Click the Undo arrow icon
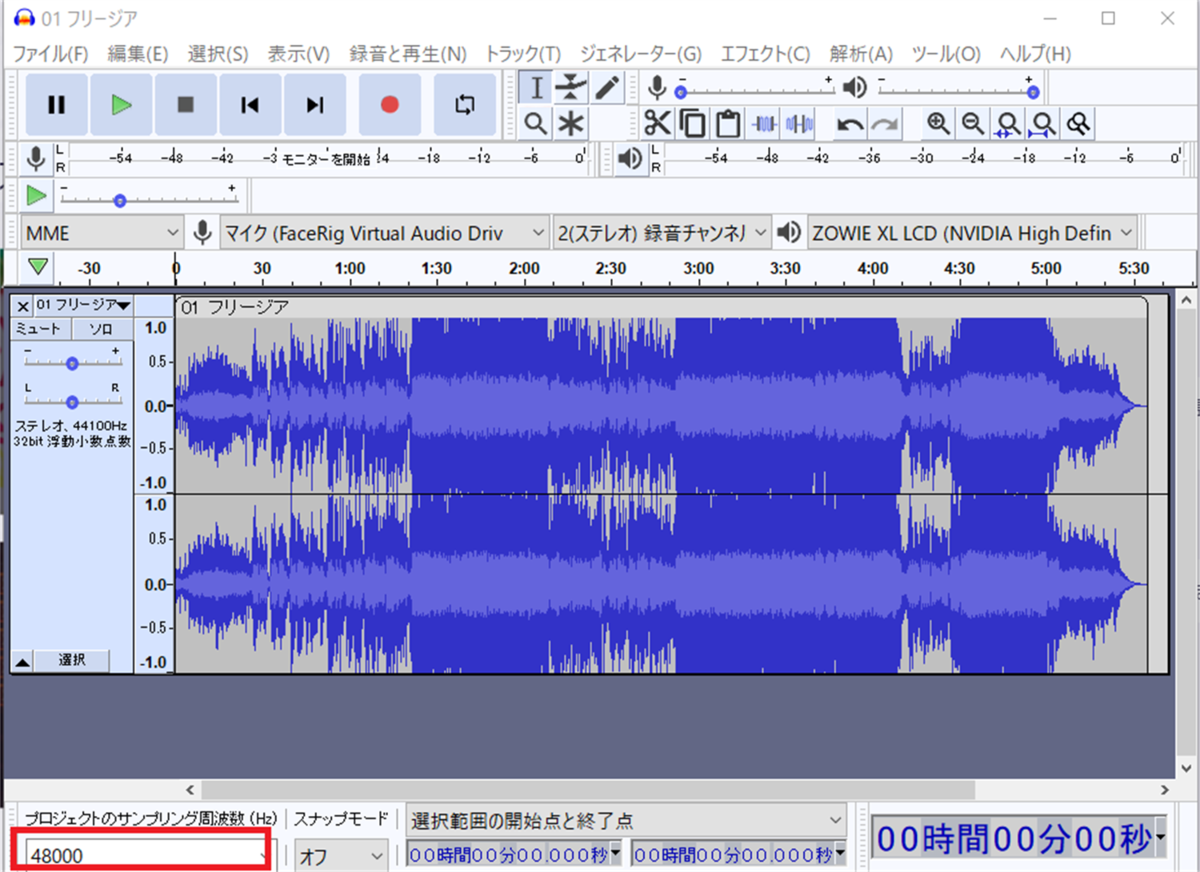 (850, 124)
